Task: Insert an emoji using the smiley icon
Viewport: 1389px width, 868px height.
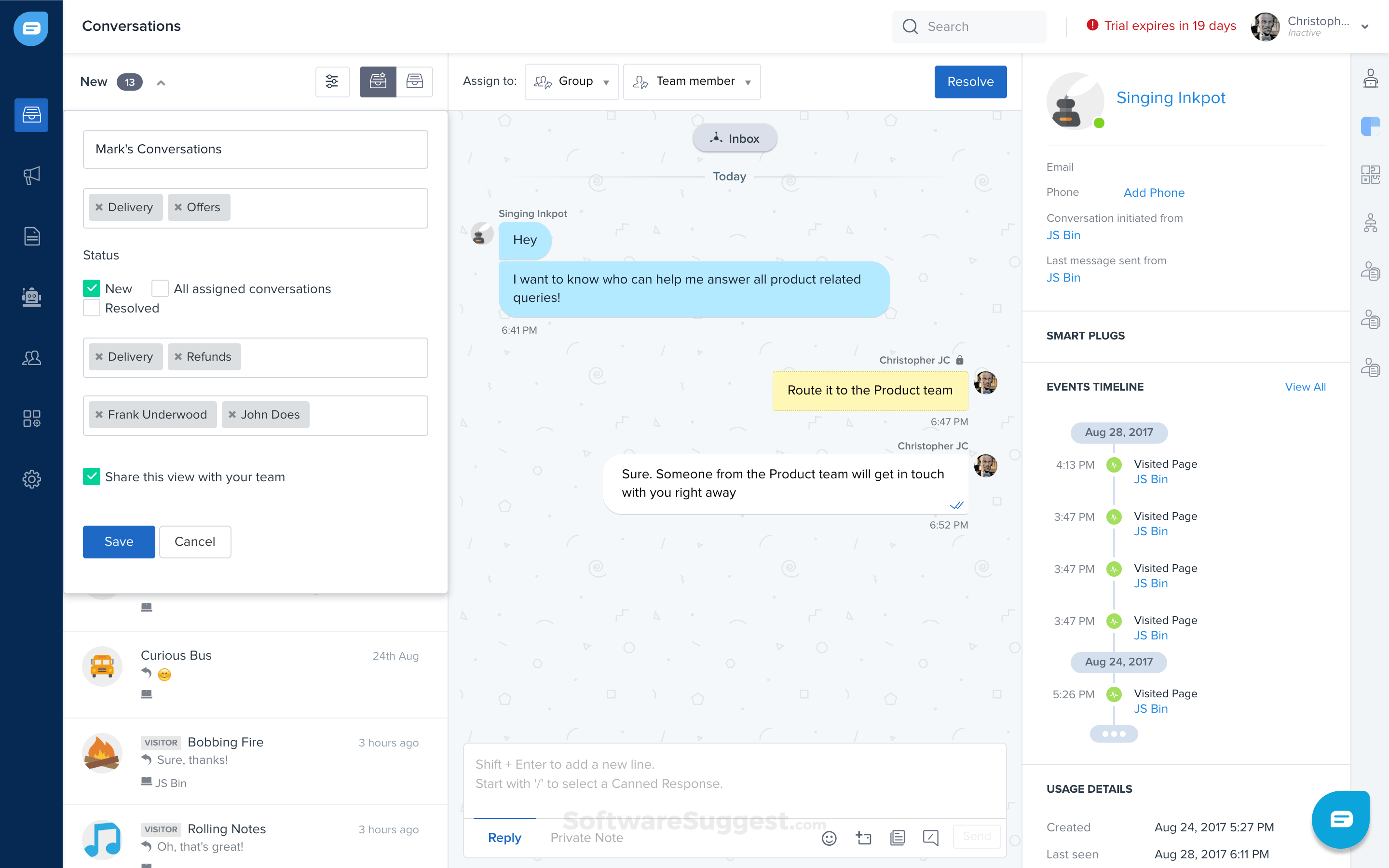Action: (830, 838)
